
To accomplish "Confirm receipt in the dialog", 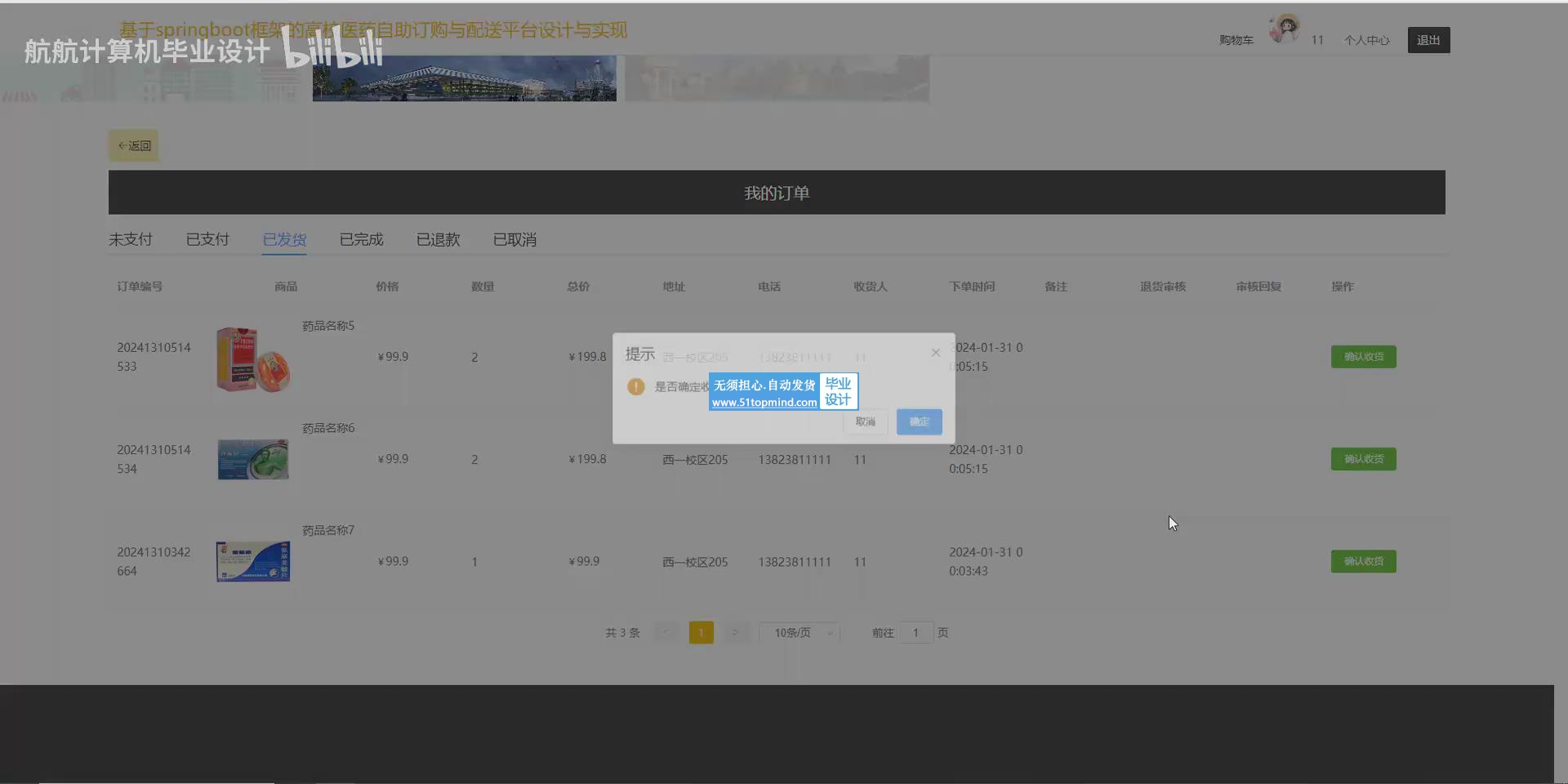I will (x=919, y=421).
